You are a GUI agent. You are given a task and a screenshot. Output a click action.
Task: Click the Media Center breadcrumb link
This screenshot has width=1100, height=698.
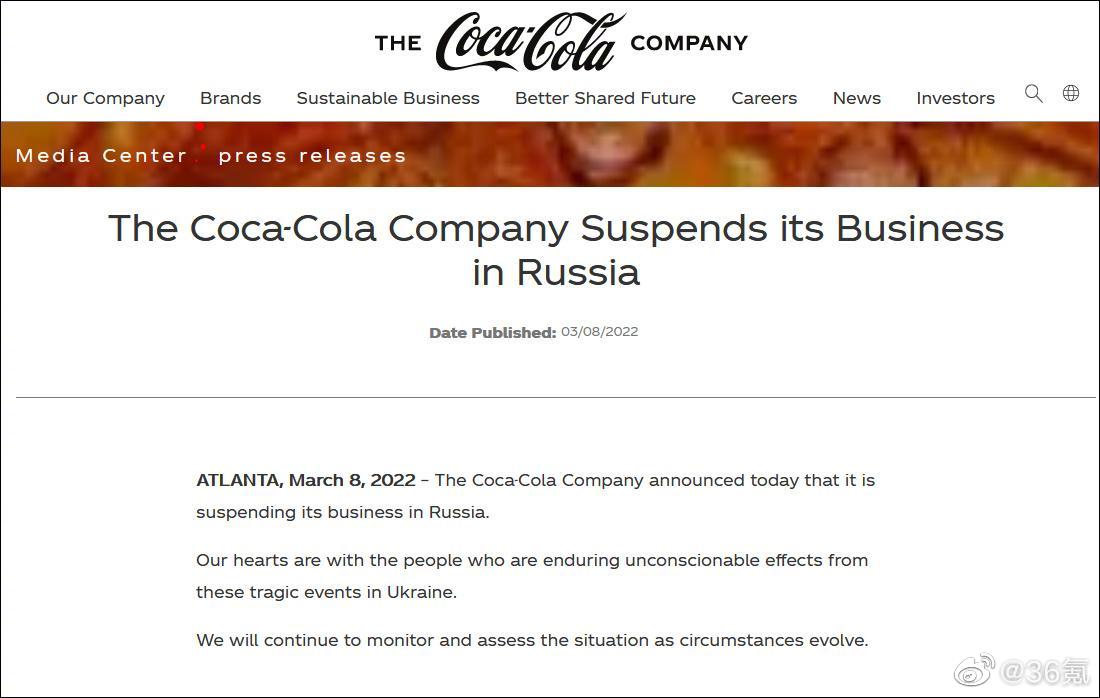(101, 156)
